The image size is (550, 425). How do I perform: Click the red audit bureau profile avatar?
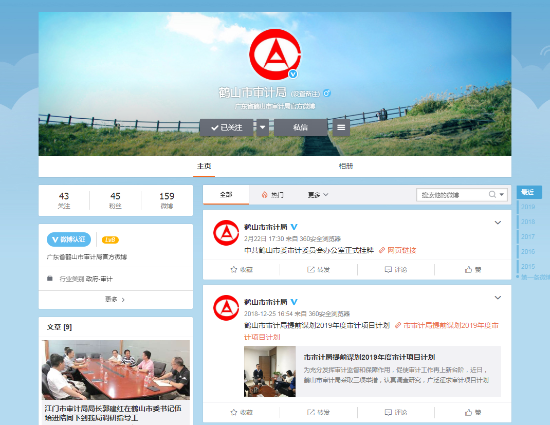pos(275,54)
